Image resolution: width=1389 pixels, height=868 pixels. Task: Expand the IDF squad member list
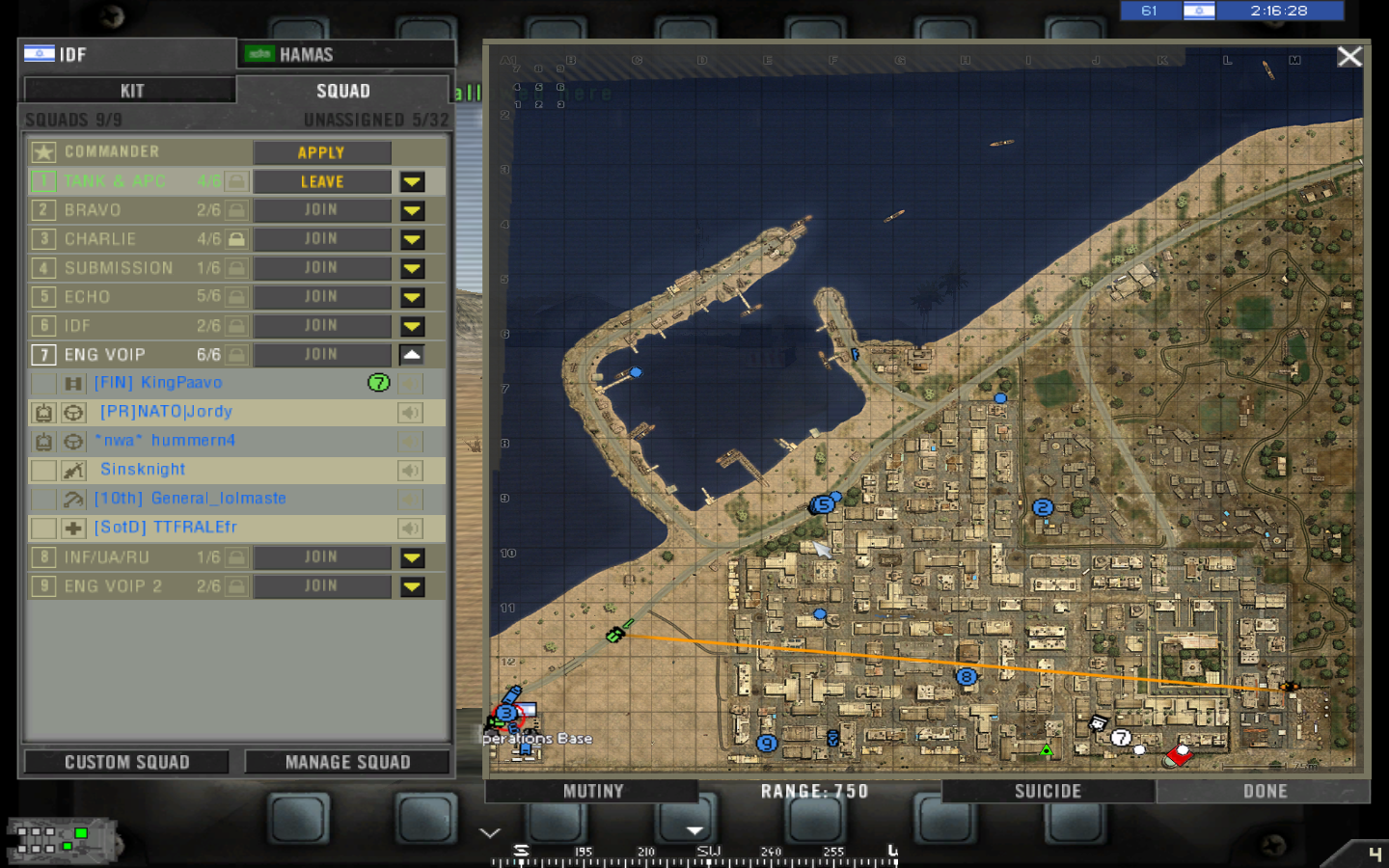[413, 326]
